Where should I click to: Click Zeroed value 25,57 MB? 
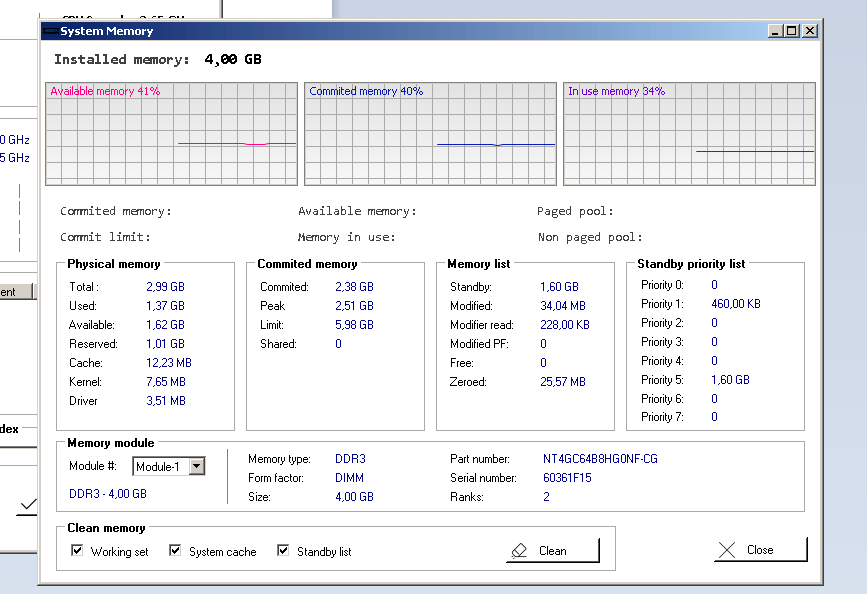(x=563, y=382)
